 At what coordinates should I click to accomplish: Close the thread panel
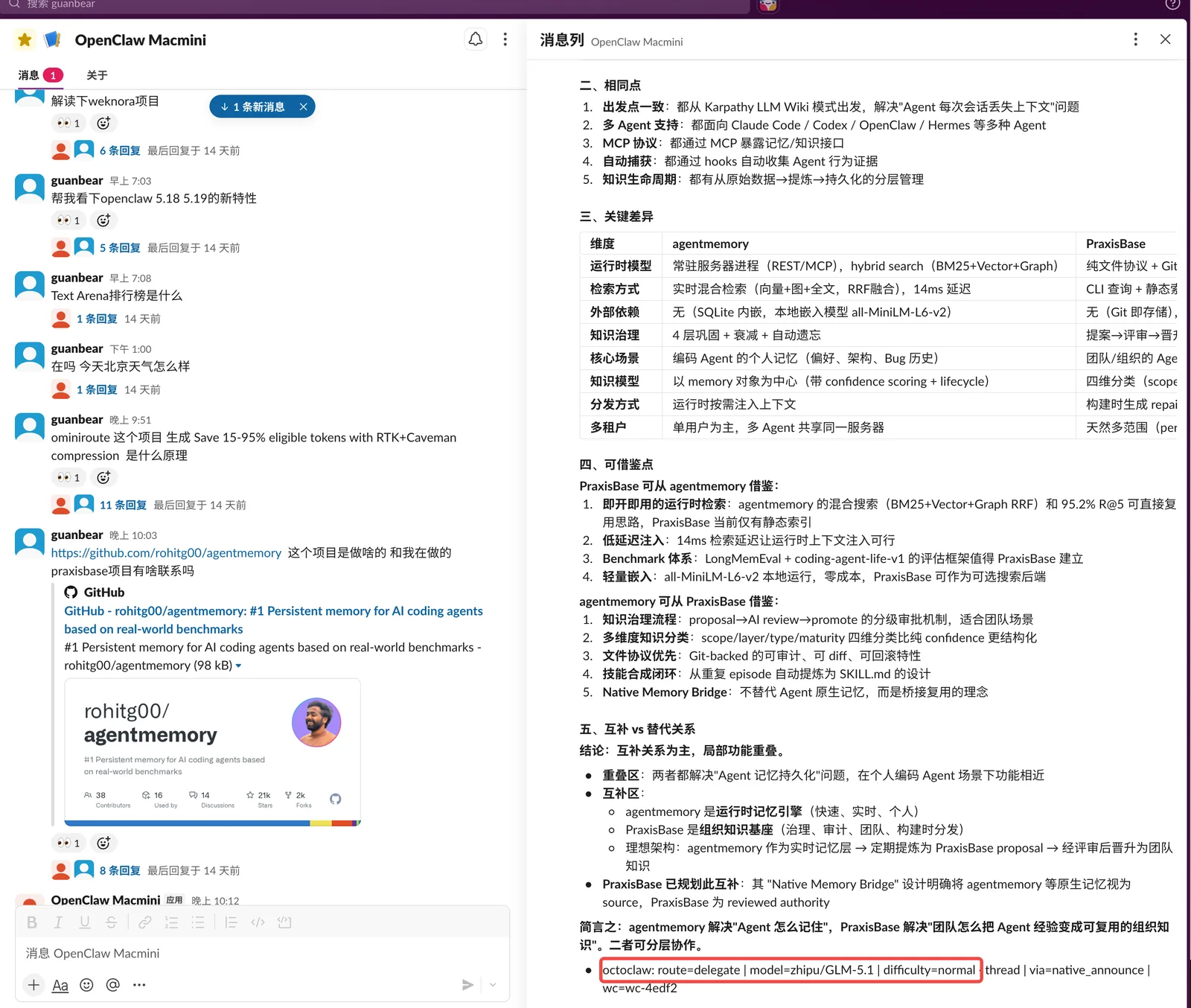click(1165, 39)
